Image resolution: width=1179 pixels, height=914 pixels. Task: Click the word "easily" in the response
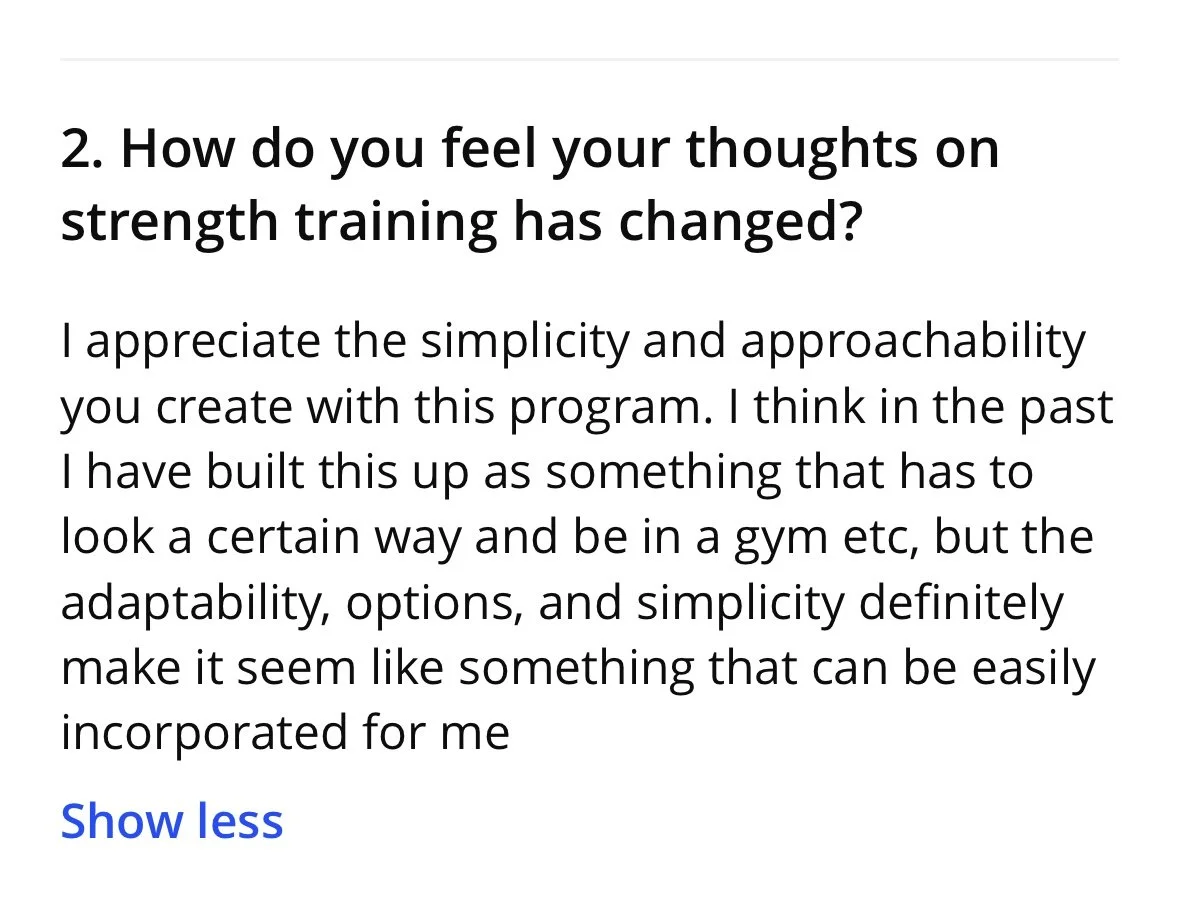1034,669
